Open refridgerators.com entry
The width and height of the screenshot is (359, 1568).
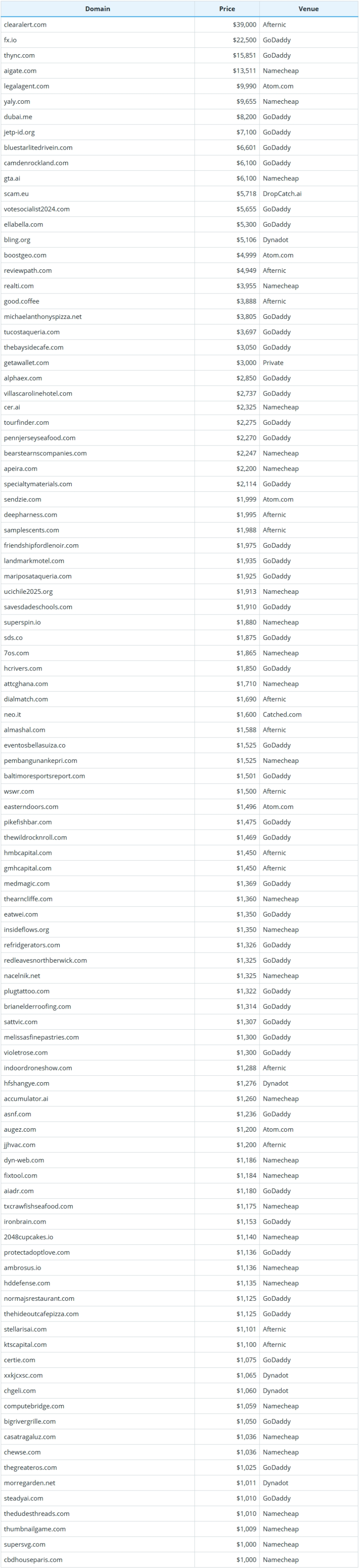(32, 945)
